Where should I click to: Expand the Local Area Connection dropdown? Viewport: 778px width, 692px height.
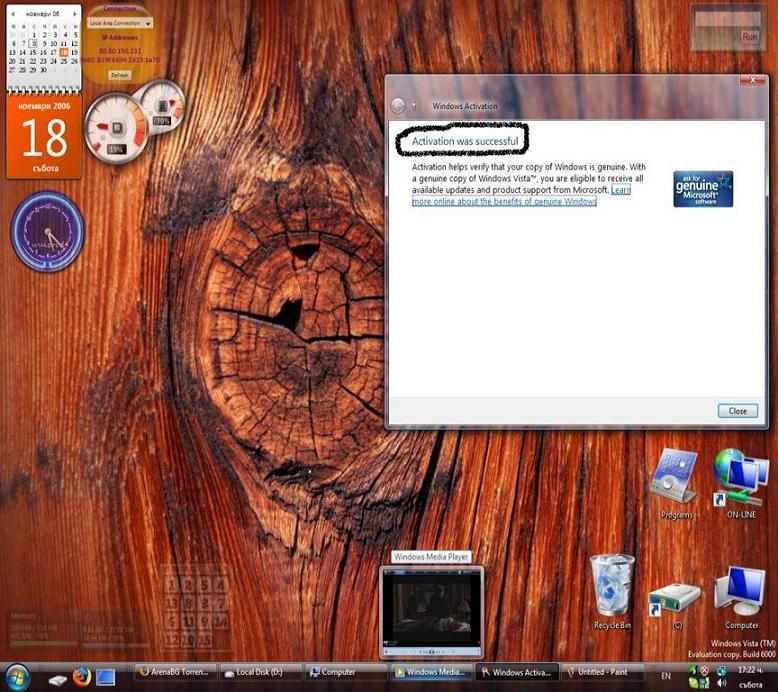point(148,23)
